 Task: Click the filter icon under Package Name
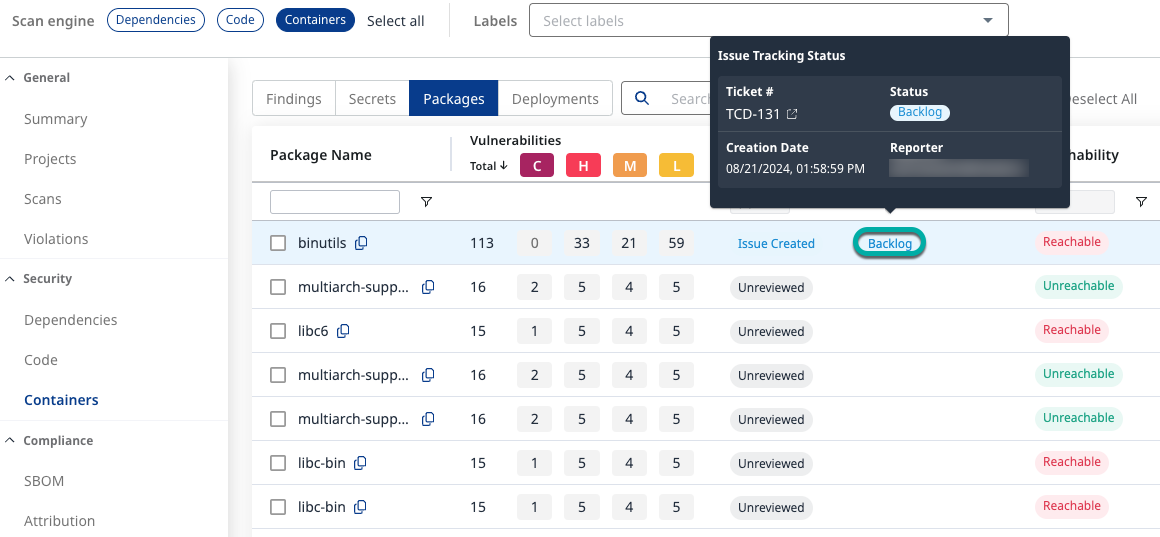point(426,202)
